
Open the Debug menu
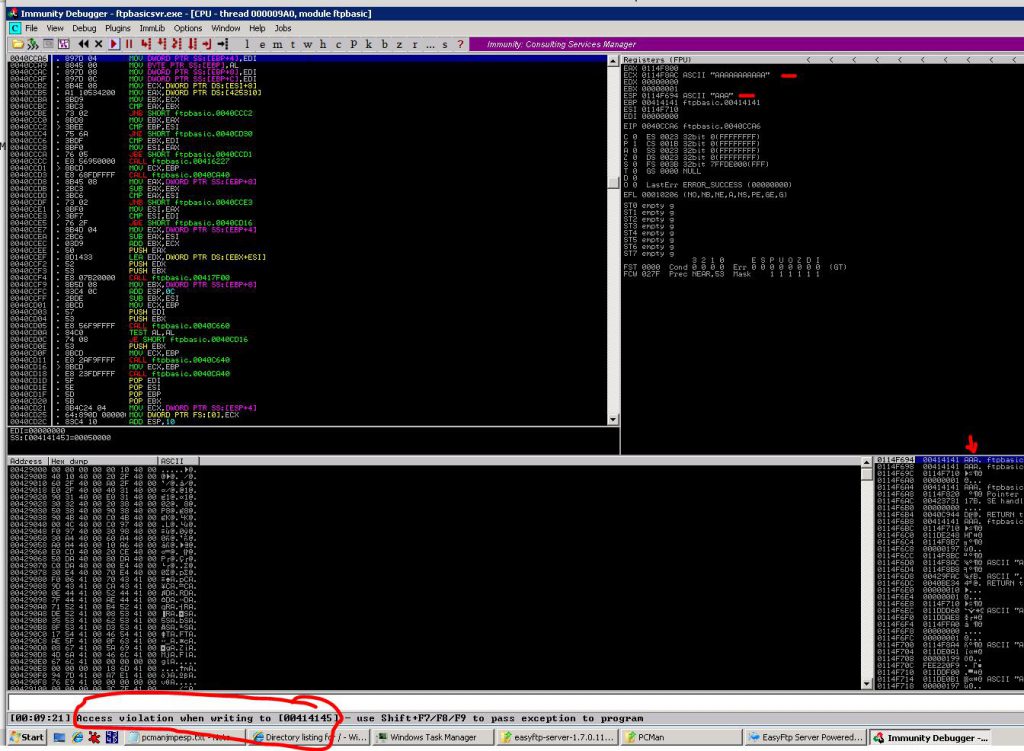pyautogui.click(x=84, y=28)
